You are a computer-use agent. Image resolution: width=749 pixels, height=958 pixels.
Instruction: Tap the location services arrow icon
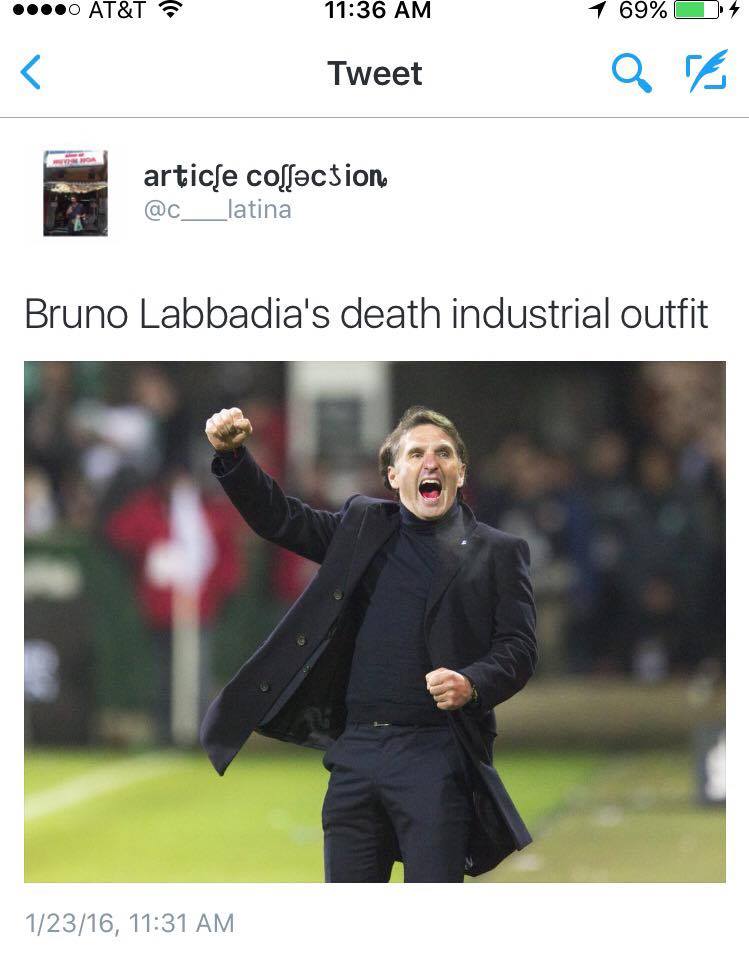[597, 9]
